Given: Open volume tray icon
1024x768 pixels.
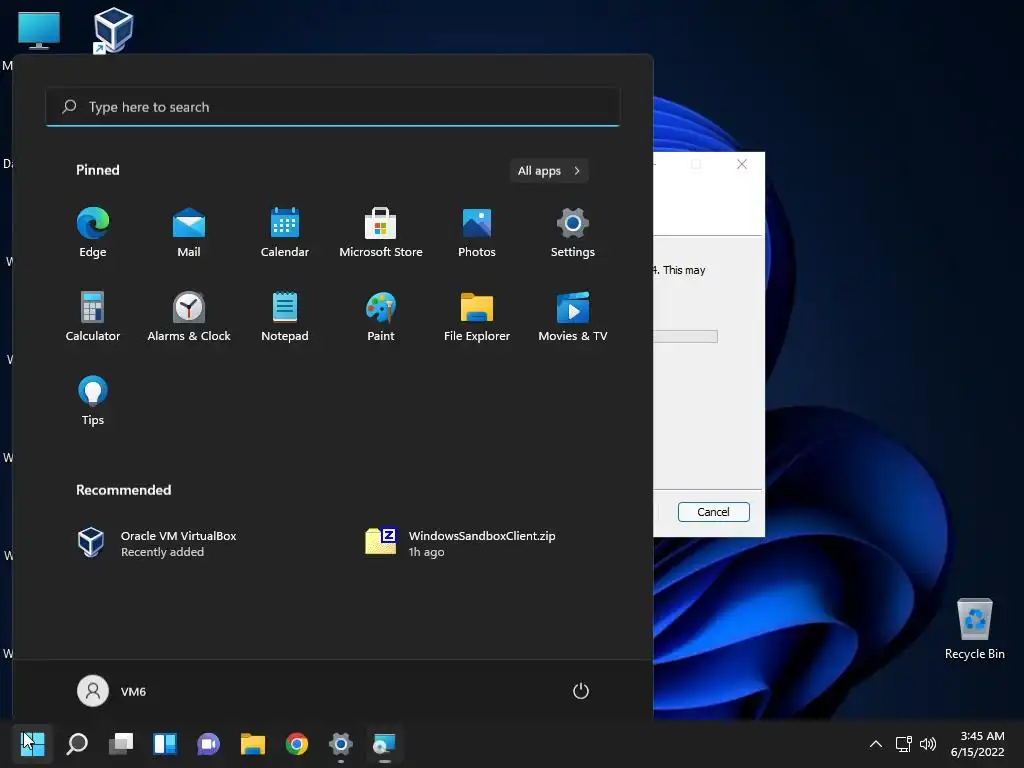Looking at the screenshot, I should [x=928, y=744].
